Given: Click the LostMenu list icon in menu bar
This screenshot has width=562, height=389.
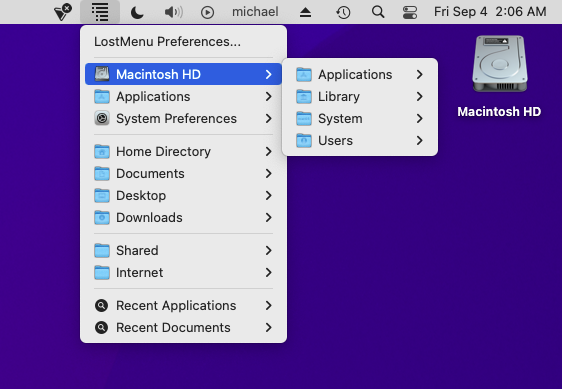Looking at the screenshot, I should (100, 12).
